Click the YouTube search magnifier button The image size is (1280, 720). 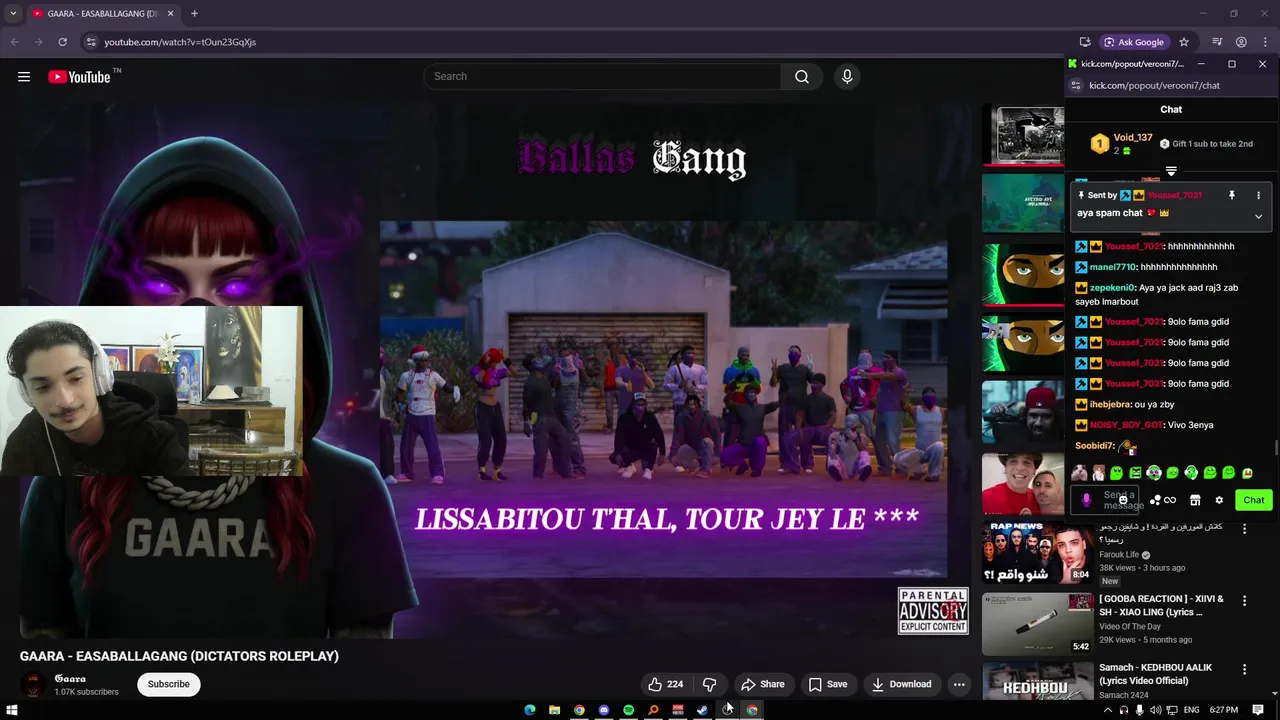point(802,77)
